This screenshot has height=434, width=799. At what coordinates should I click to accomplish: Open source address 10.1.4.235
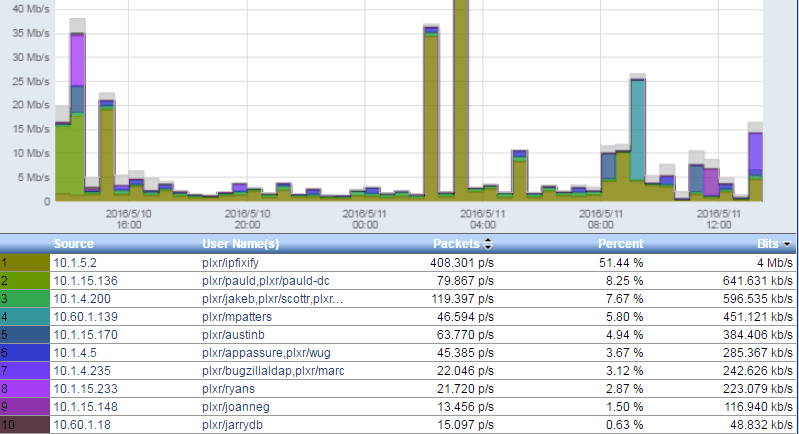(x=82, y=371)
